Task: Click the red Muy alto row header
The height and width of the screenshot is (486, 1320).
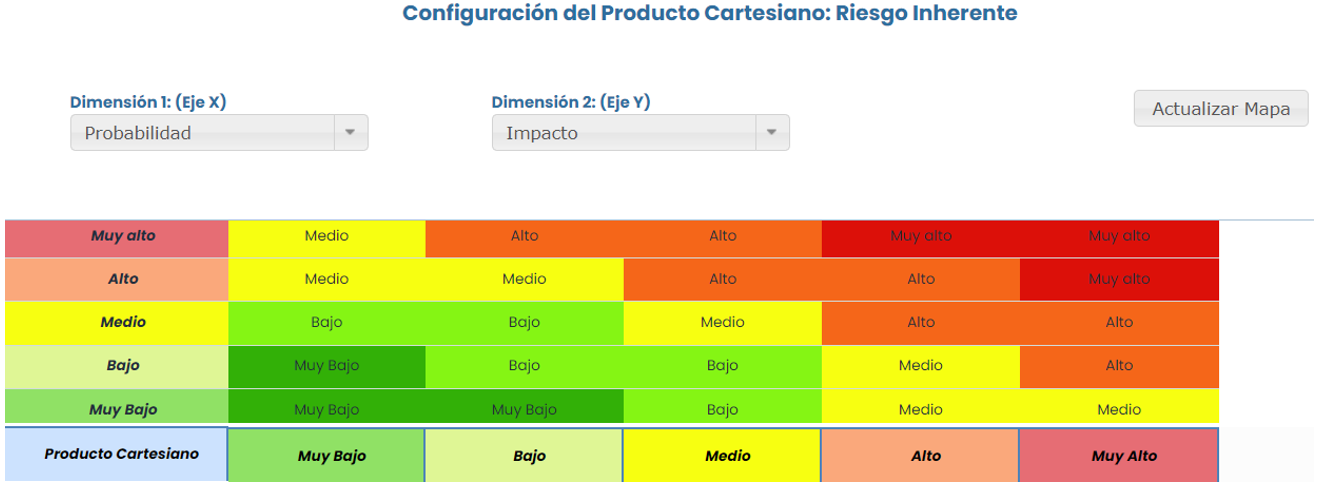Action: tap(116, 237)
